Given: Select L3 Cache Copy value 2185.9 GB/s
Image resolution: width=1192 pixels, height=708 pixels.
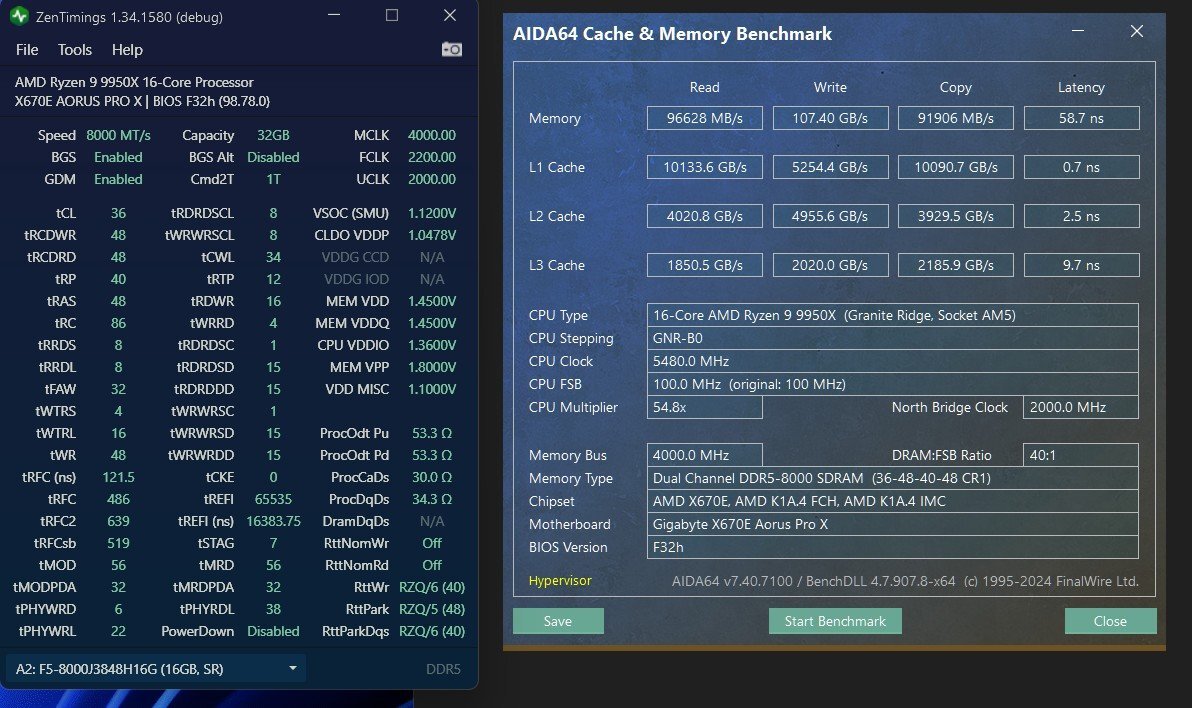Looking at the screenshot, I should [x=956, y=265].
